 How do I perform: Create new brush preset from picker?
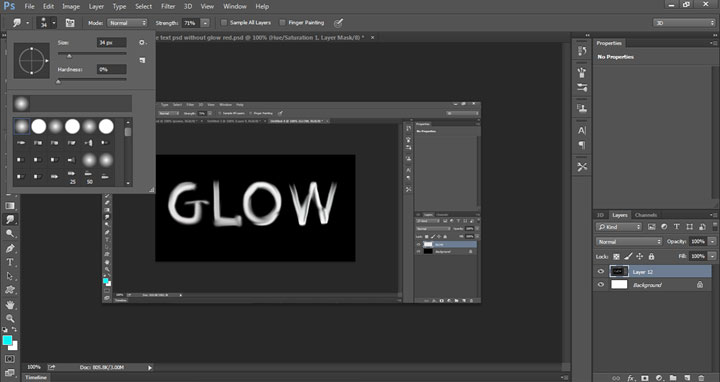142,60
